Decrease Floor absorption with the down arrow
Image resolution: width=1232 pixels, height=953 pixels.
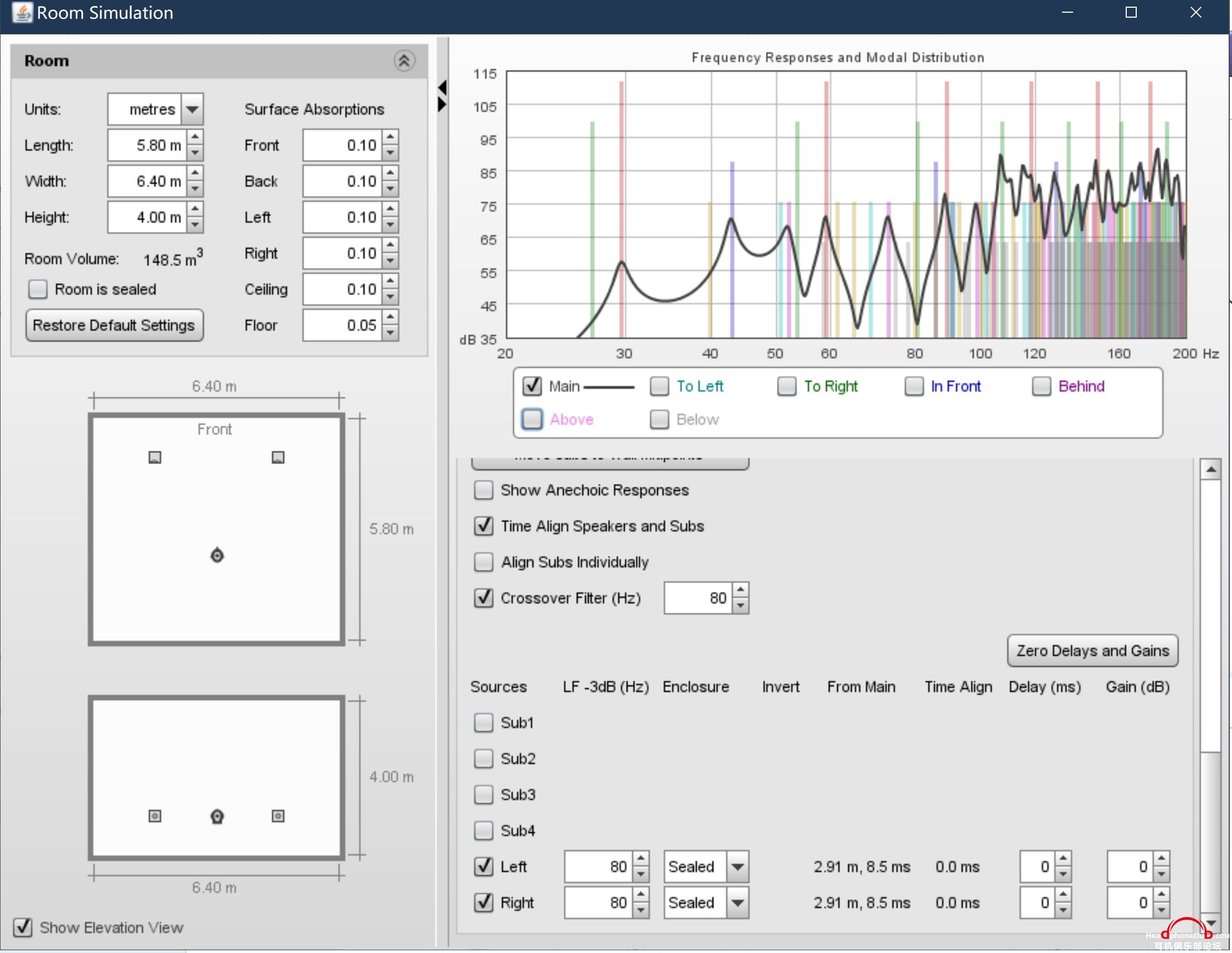click(x=390, y=333)
